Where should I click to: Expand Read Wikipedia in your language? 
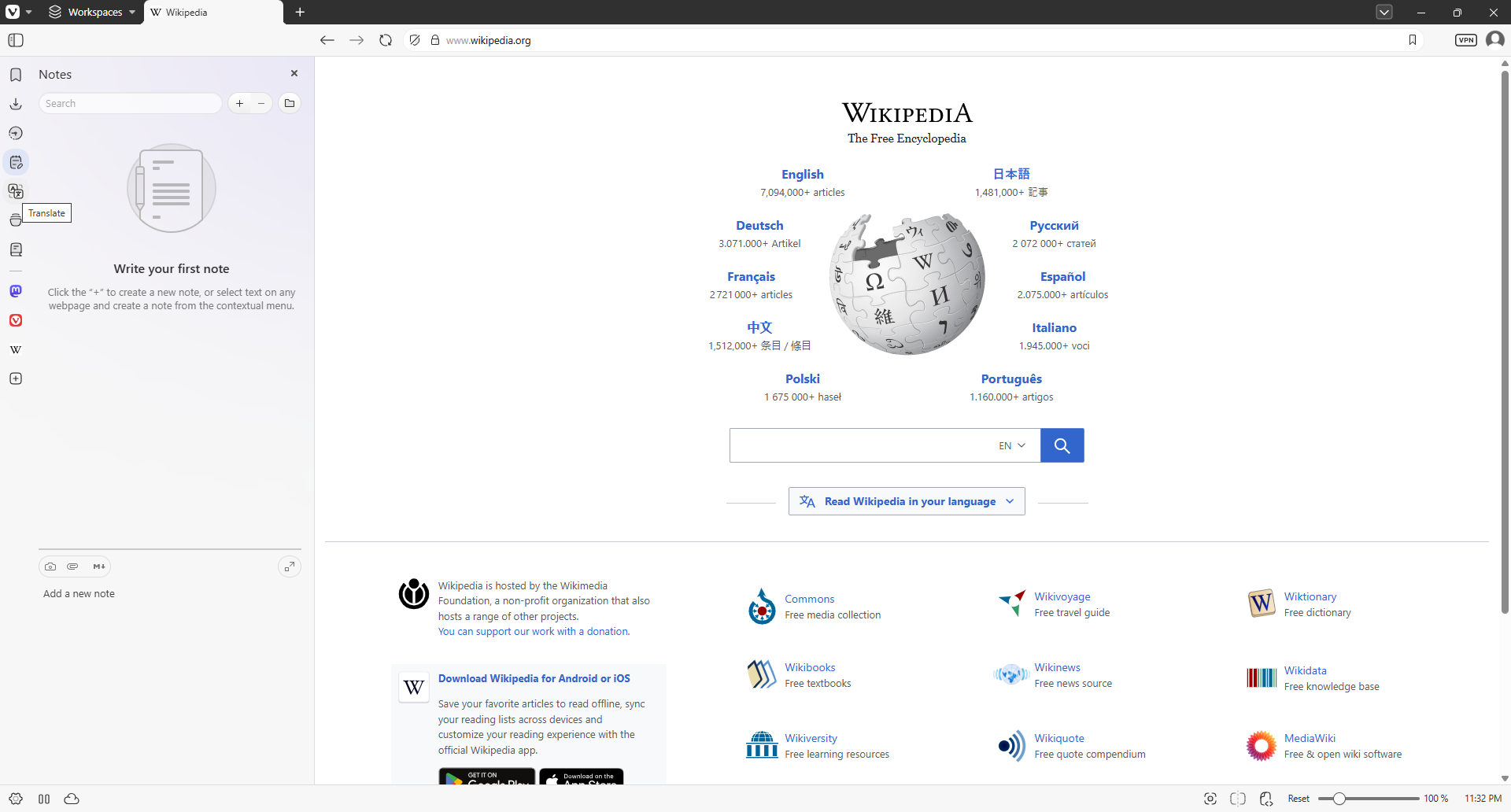tap(907, 501)
